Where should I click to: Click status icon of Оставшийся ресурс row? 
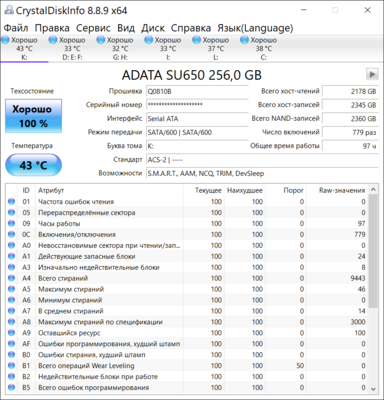point(11,333)
